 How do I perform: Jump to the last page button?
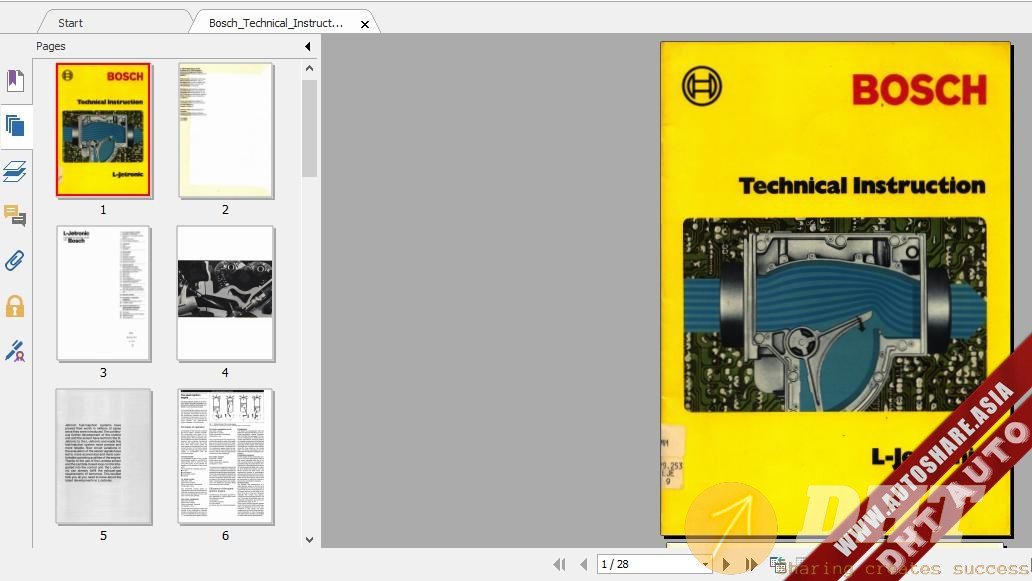click(751, 564)
